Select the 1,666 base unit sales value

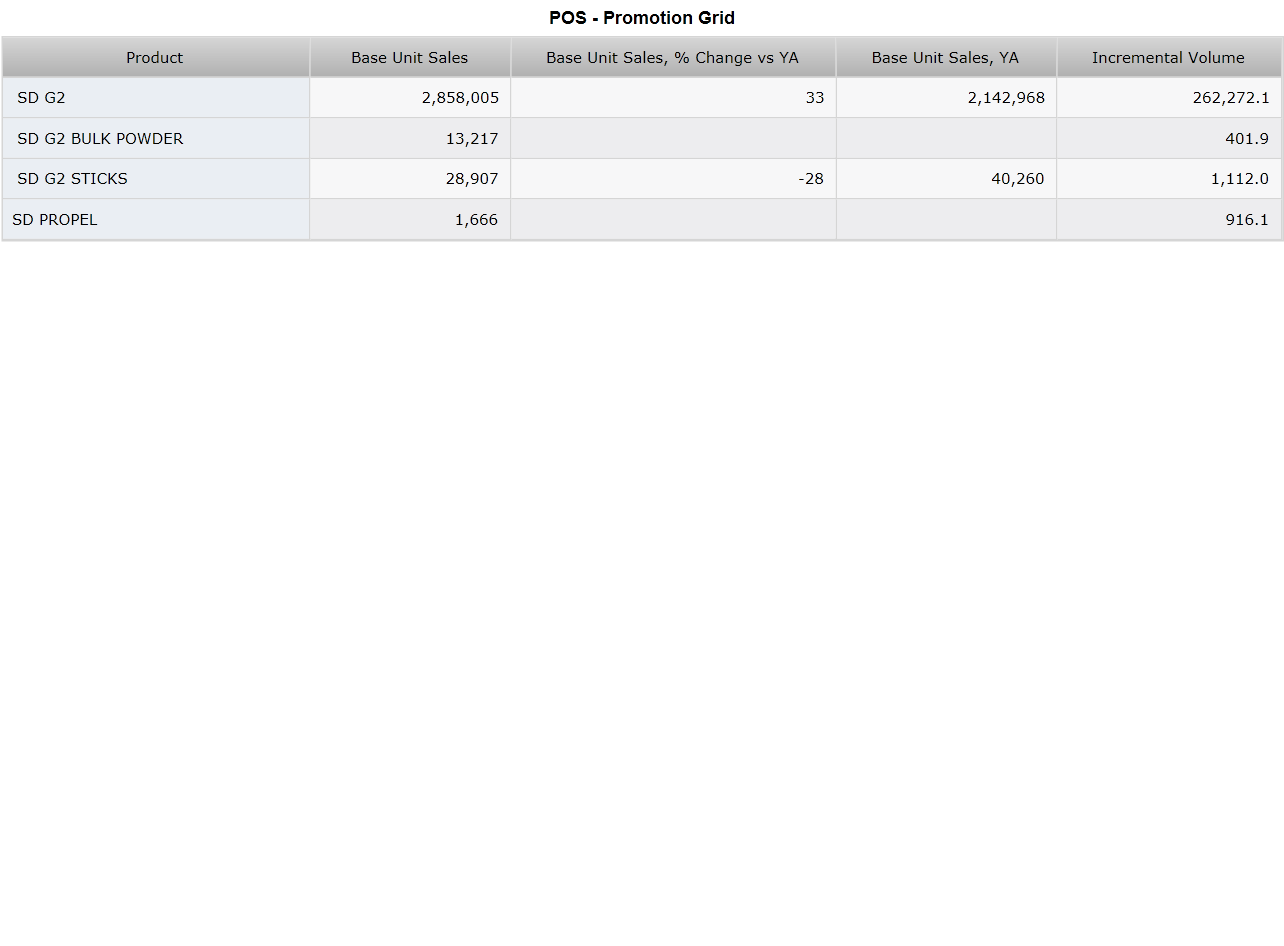point(476,219)
